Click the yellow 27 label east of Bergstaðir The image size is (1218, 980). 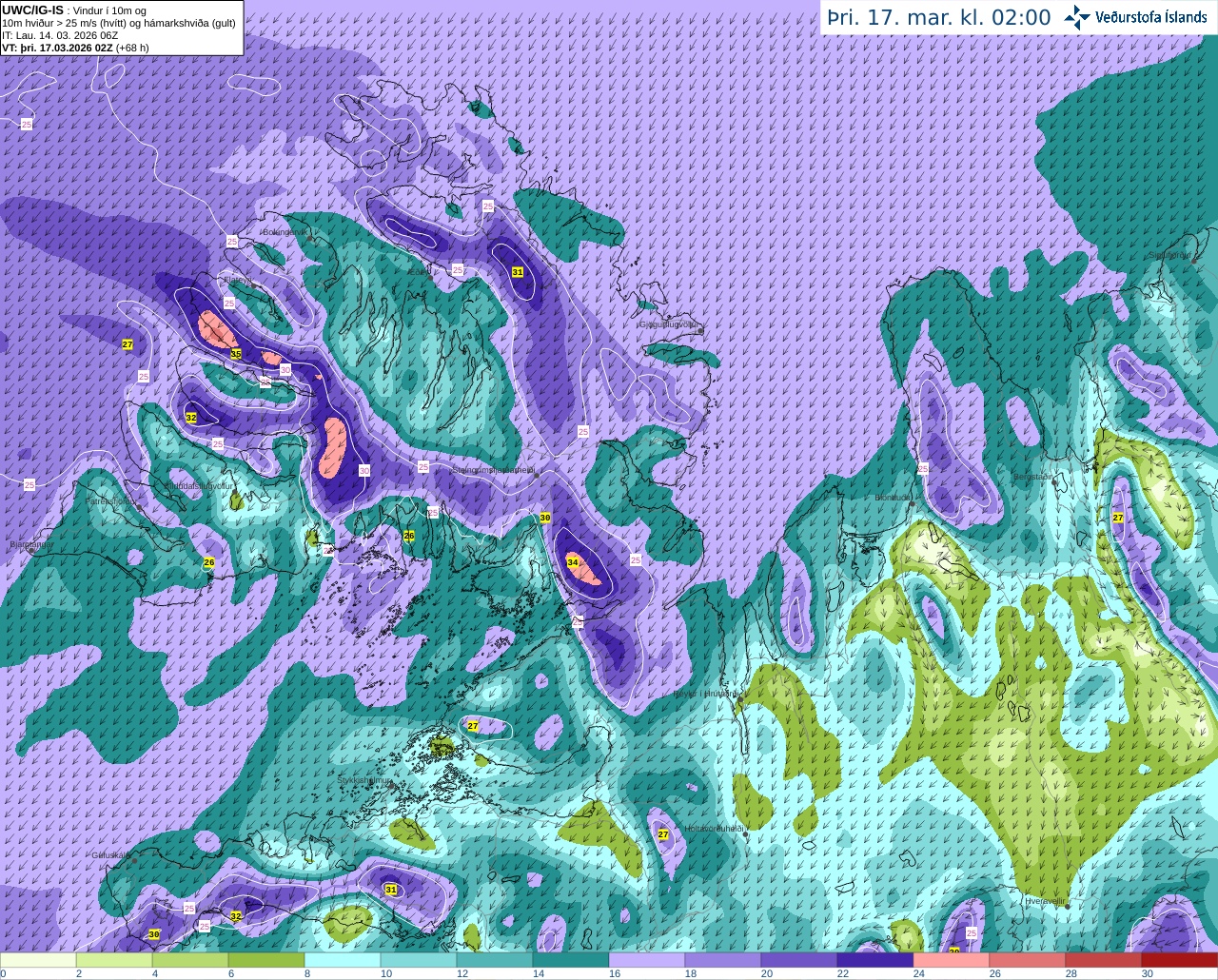1118,518
